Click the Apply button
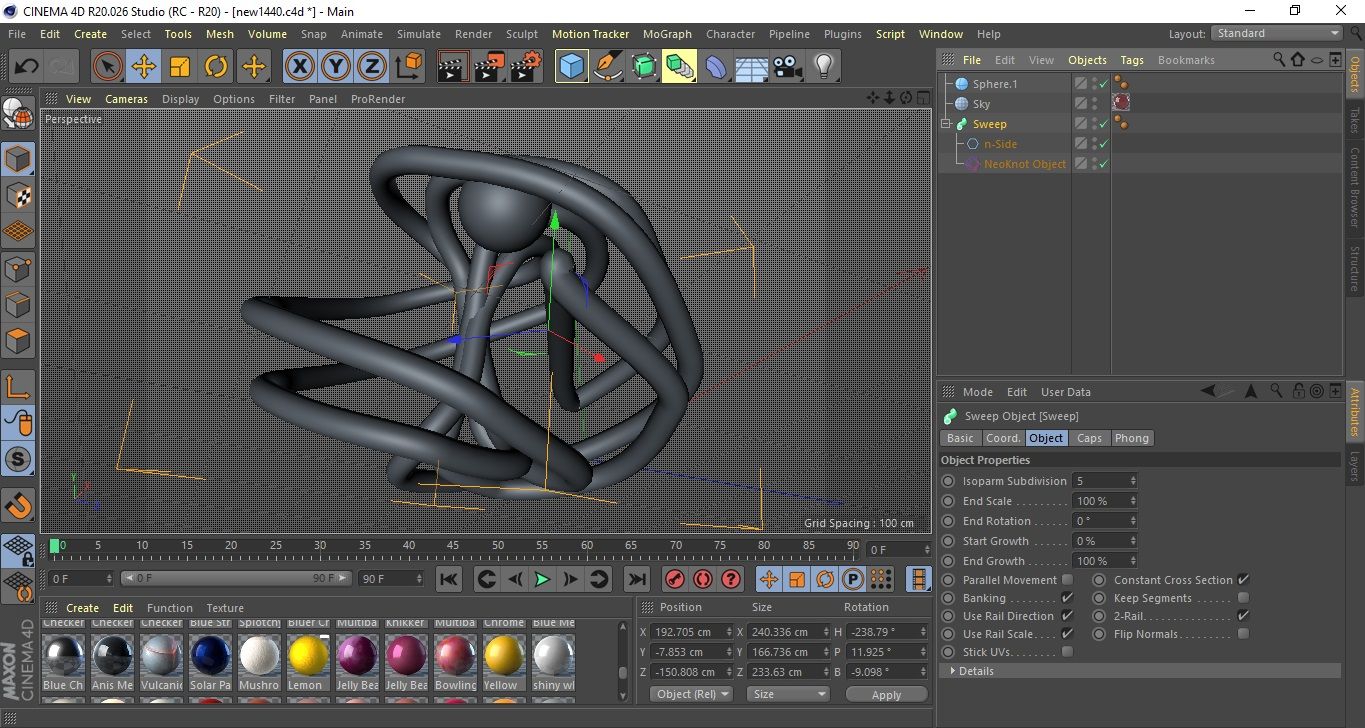 [886, 694]
